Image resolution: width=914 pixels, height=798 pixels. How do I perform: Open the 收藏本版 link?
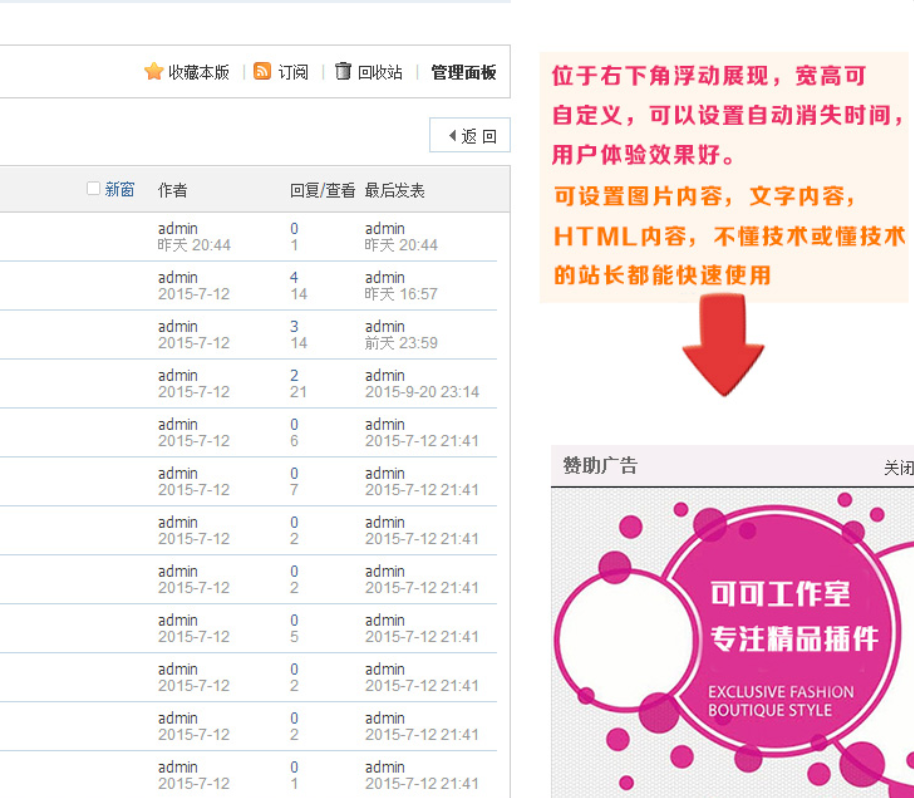(x=199, y=72)
